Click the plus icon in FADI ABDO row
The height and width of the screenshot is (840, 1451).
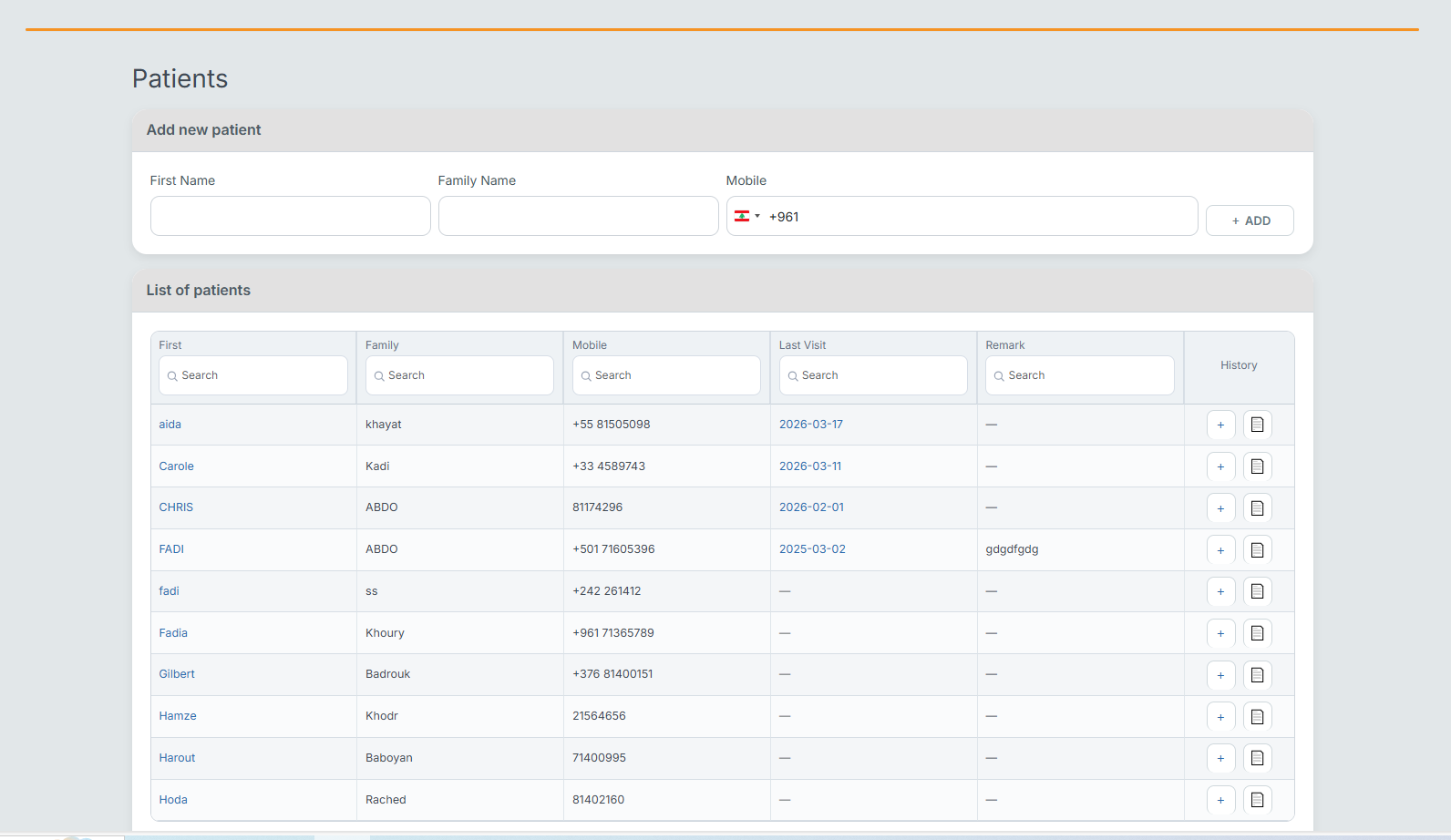pos(1220,550)
